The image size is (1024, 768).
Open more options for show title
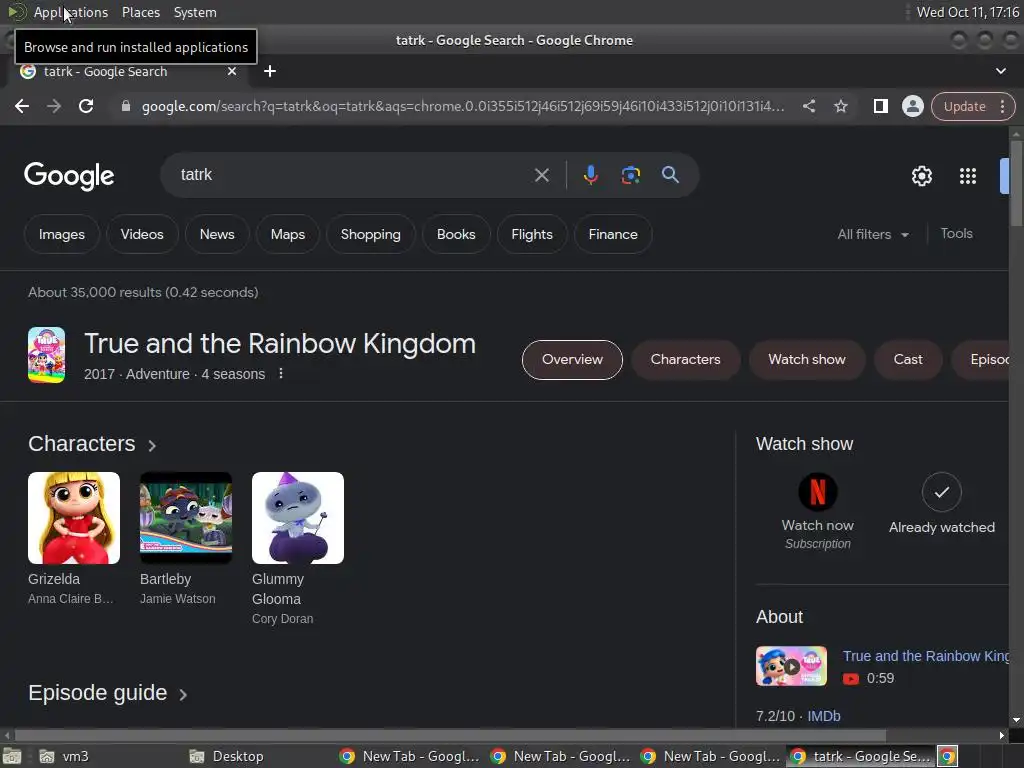pyautogui.click(x=281, y=374)
